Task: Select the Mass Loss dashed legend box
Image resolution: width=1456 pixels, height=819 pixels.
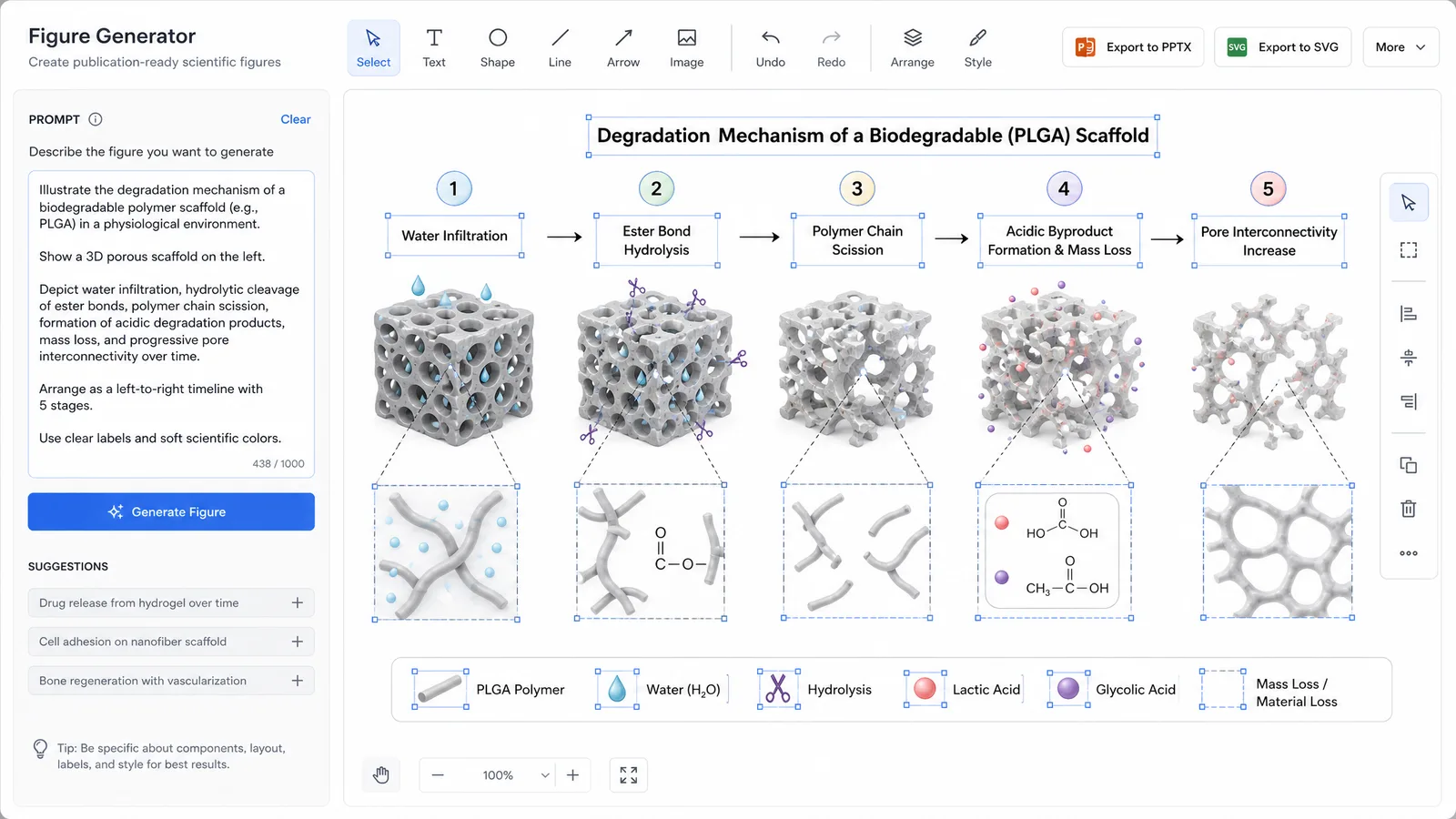Action: tap(1222, 689)
